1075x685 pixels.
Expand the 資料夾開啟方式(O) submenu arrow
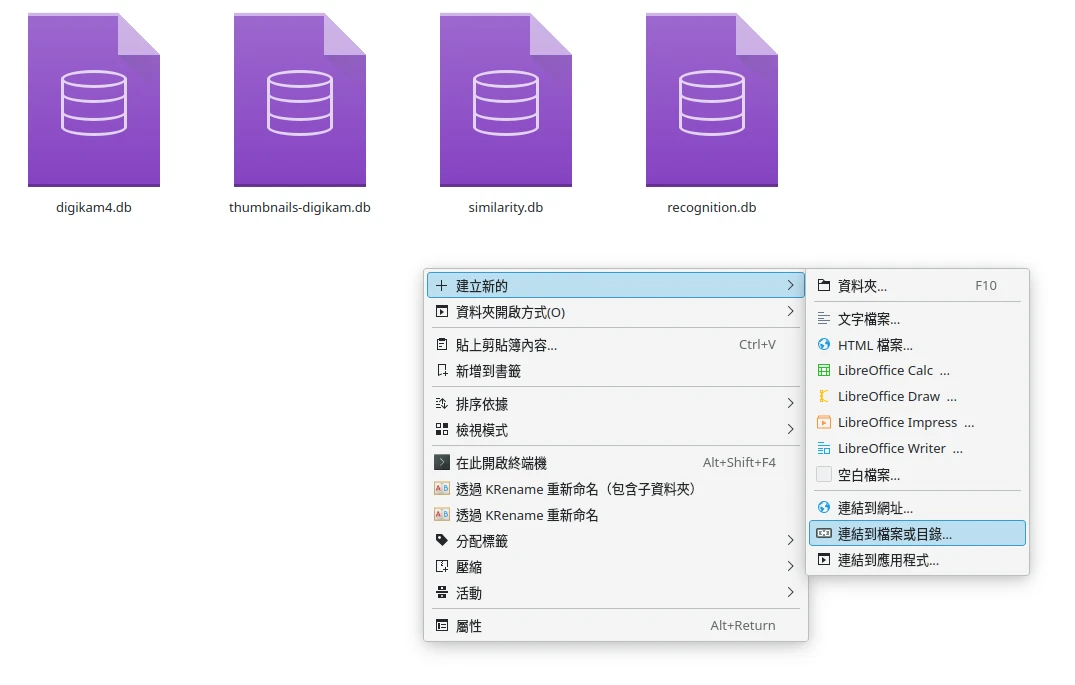pos(790,311)
